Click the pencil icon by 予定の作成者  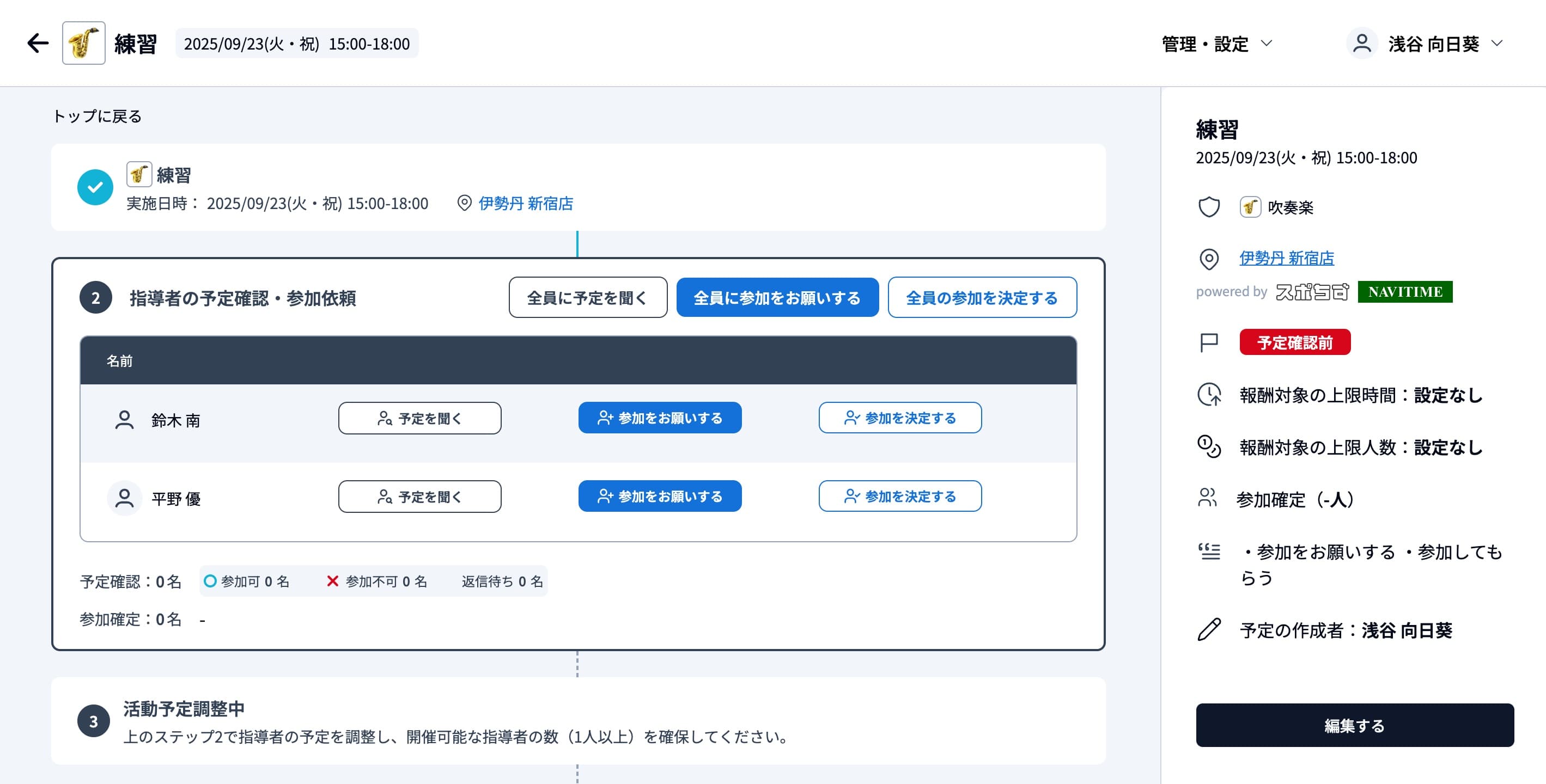coord(1209,630)
